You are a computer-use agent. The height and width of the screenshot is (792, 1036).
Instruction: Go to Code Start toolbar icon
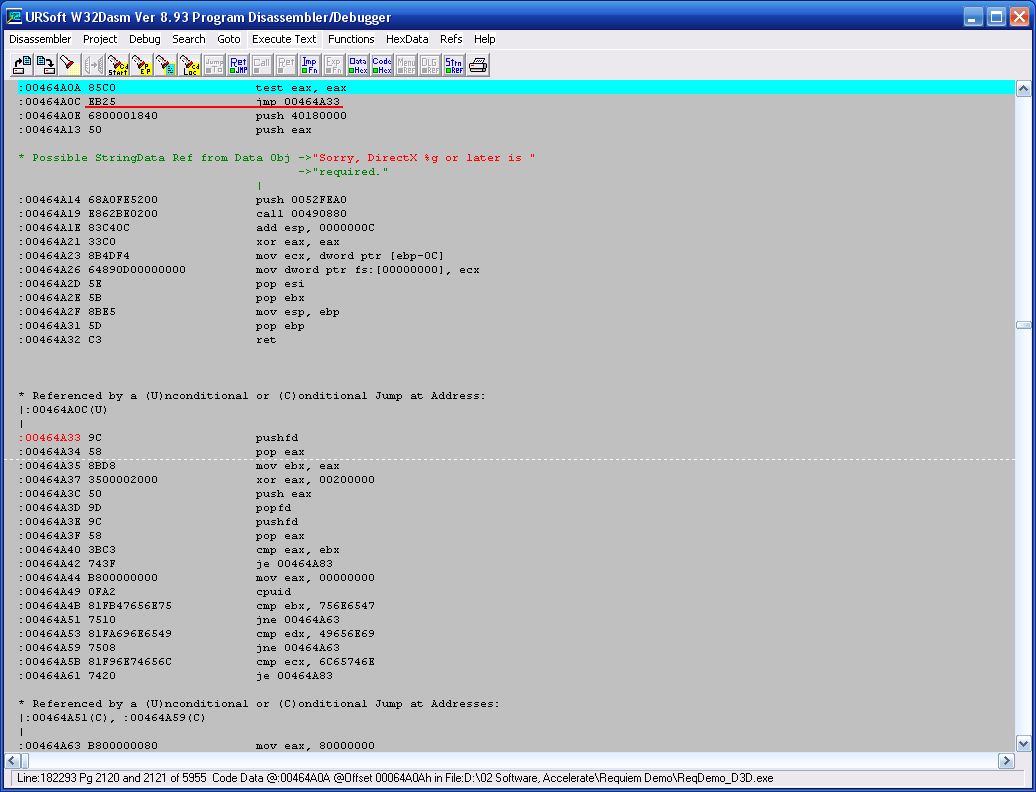coord(118,65)
